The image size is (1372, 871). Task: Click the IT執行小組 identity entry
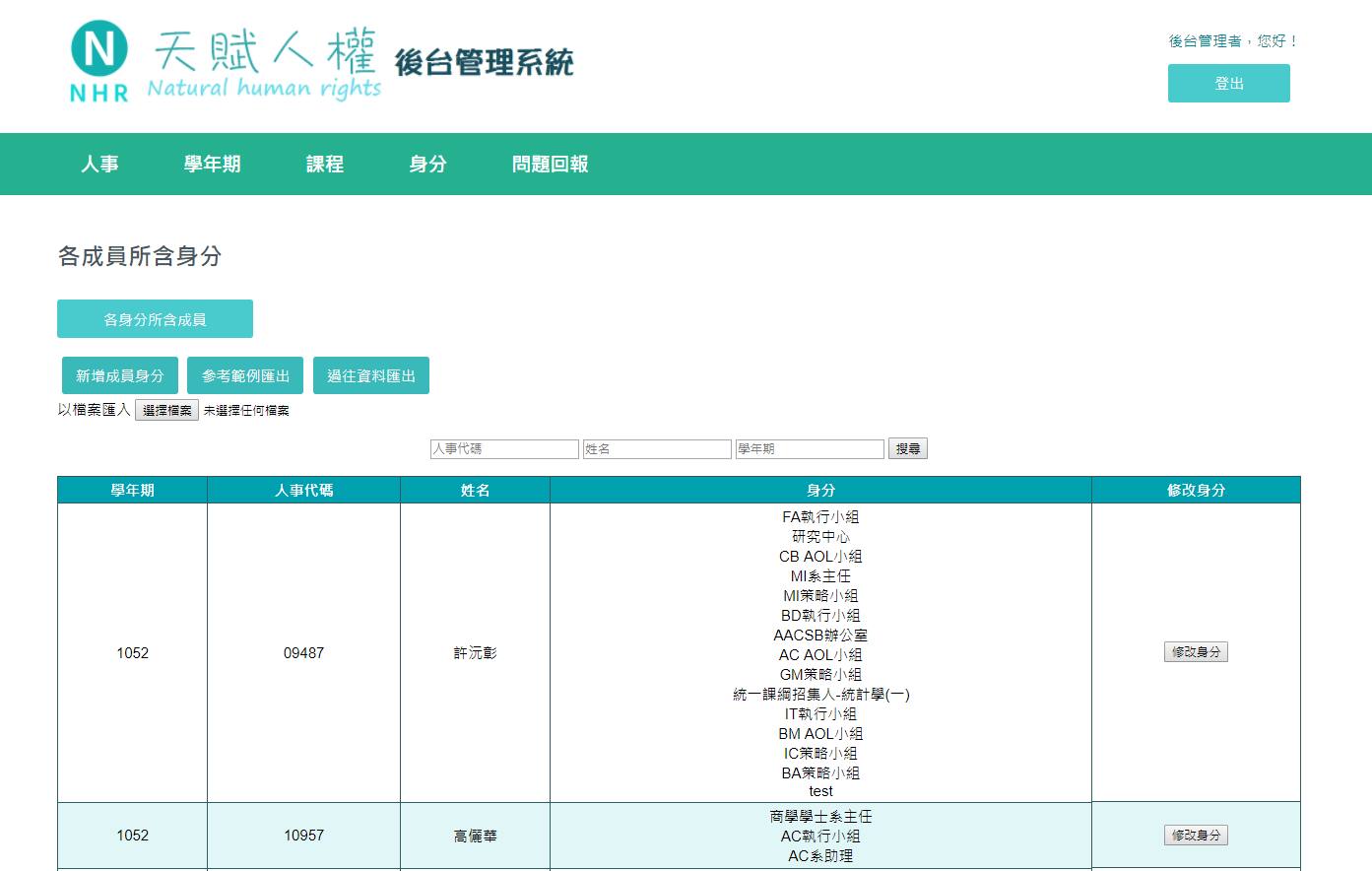[820, 714]
